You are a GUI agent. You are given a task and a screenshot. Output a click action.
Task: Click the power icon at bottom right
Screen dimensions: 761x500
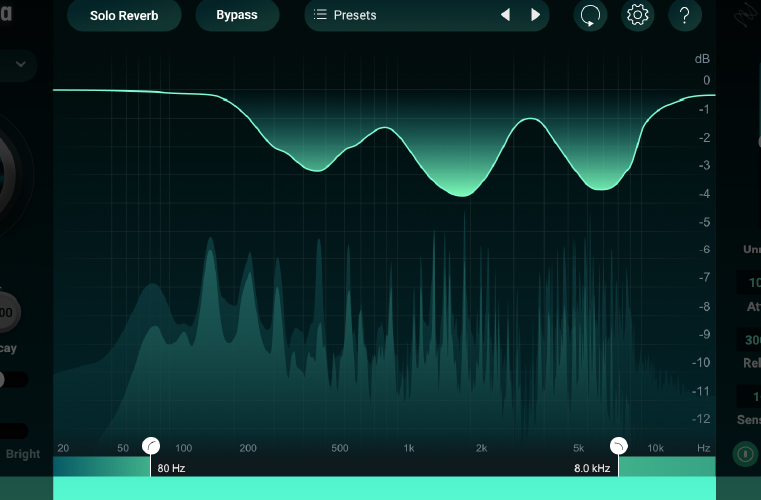point(745,454)
